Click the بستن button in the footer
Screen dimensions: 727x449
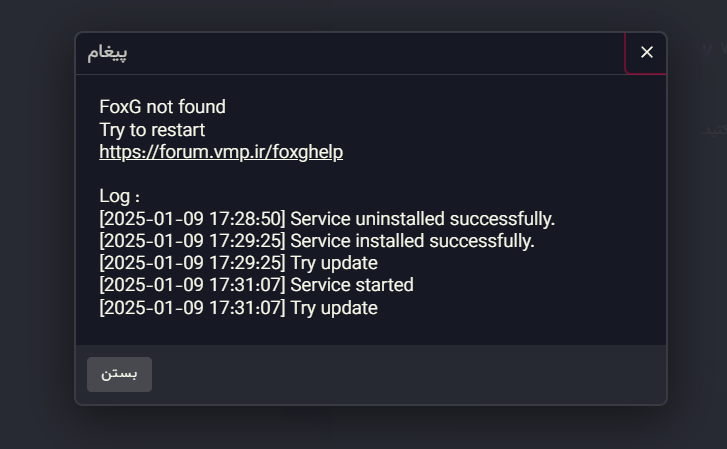click(x=119, y=374)
